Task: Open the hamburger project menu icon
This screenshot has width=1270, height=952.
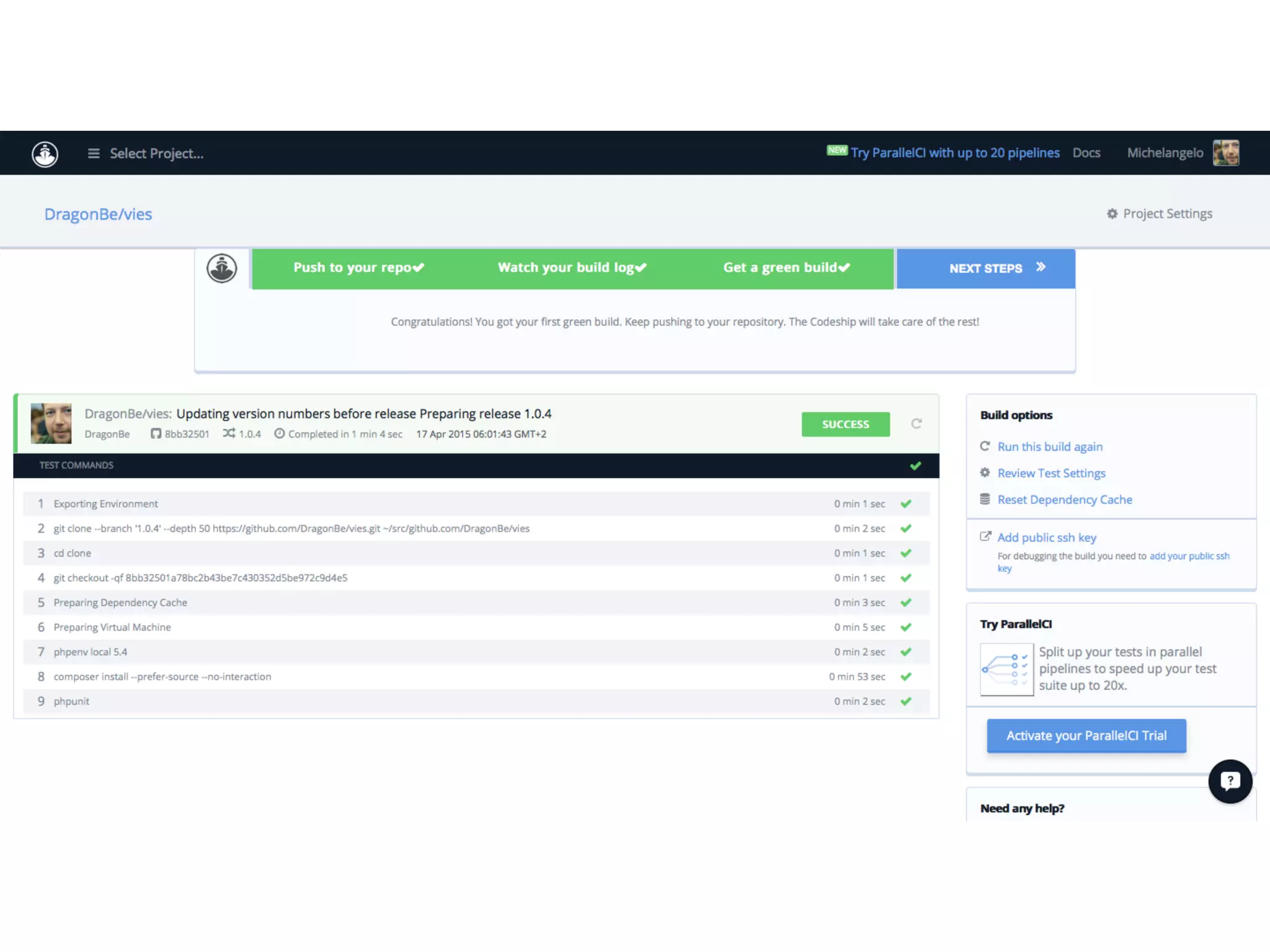Action: [x=94, y=154]
